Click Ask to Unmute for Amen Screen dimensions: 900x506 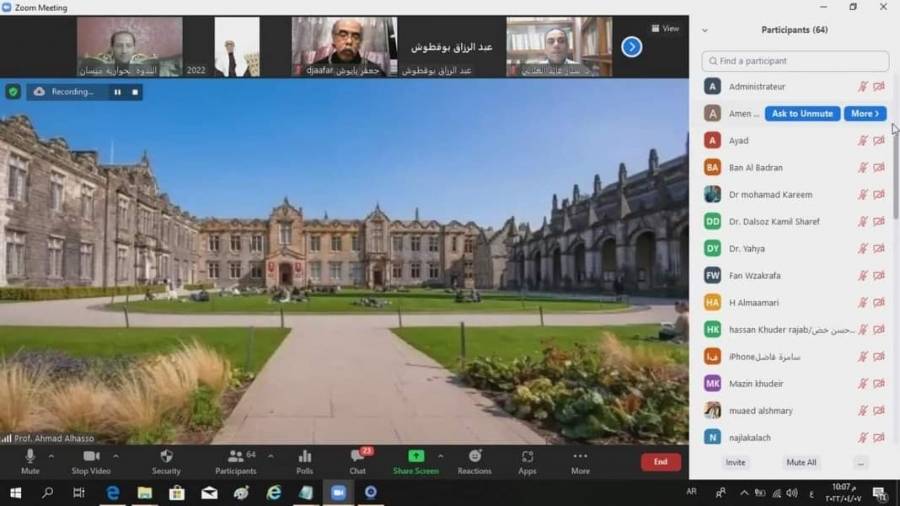point(802,114)
